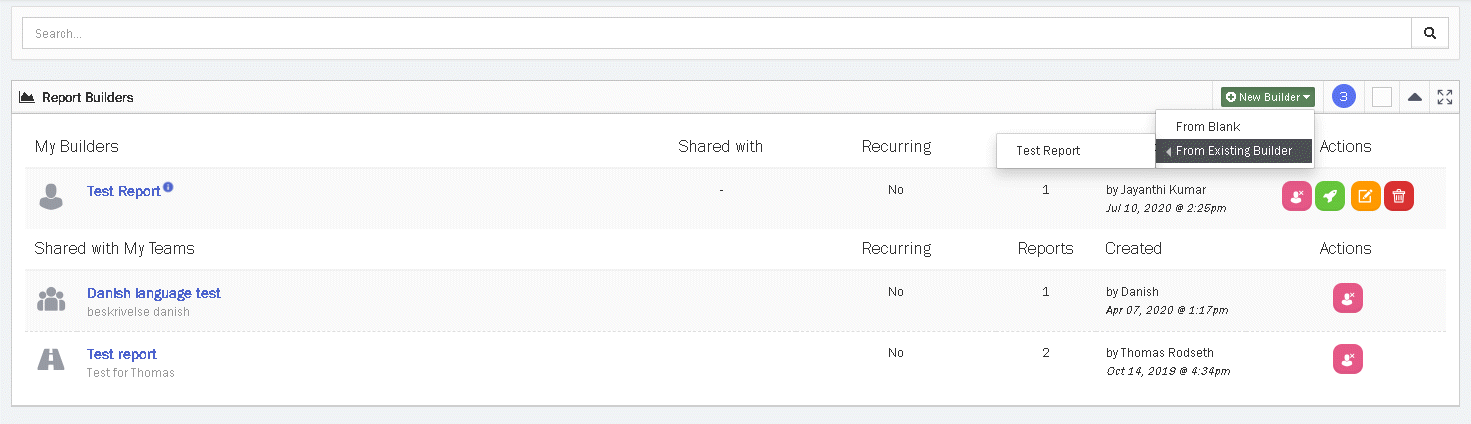Pick Test Report from the submenu
The height and width of the screenshot is (424, 1471).
tap(1048, 151)
